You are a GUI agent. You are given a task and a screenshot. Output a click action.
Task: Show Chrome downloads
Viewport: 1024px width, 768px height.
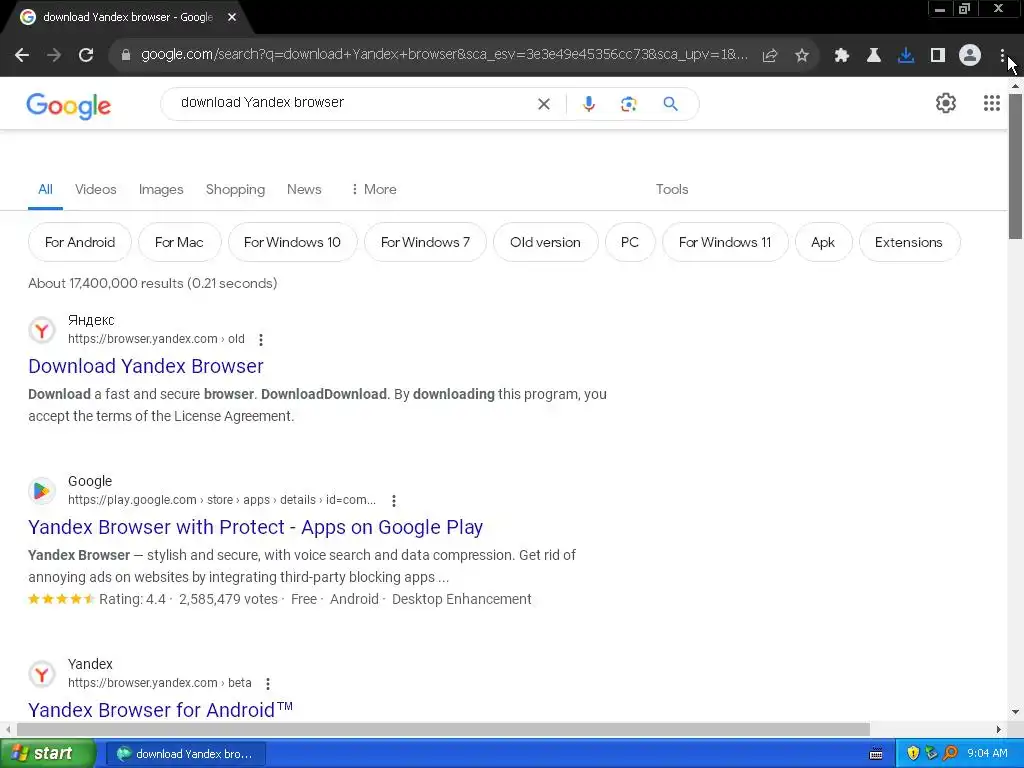pos(906,56)
